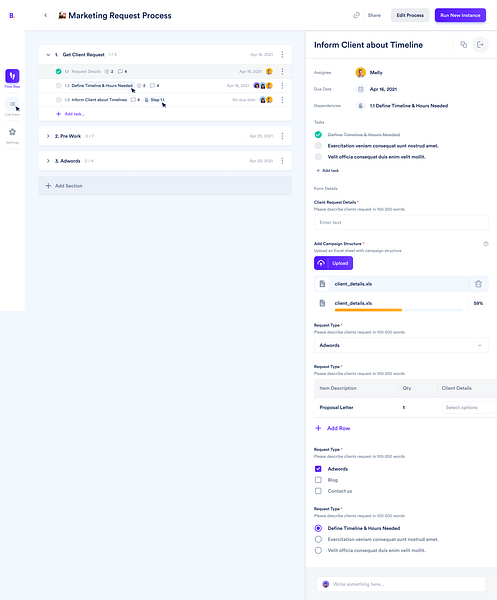The image size is (497, 600).
Task: Open the due date calendar icon
Action: (360, 89)
